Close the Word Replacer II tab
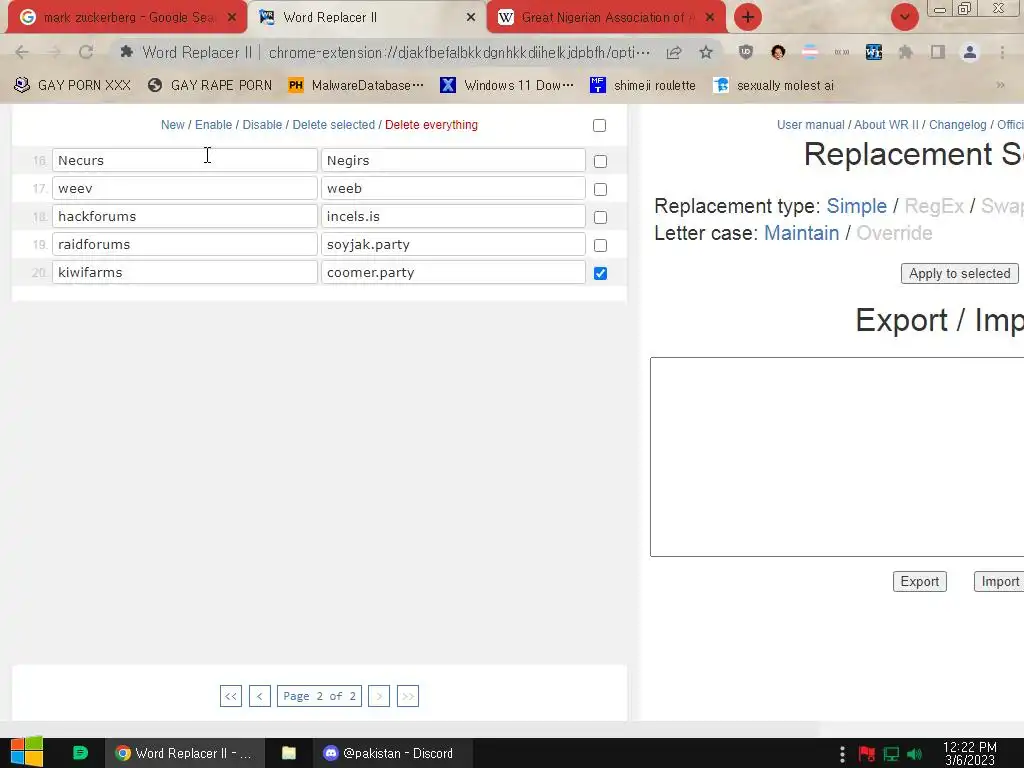Viewport: 1024px width, 768px height. (x=471, y=18)
